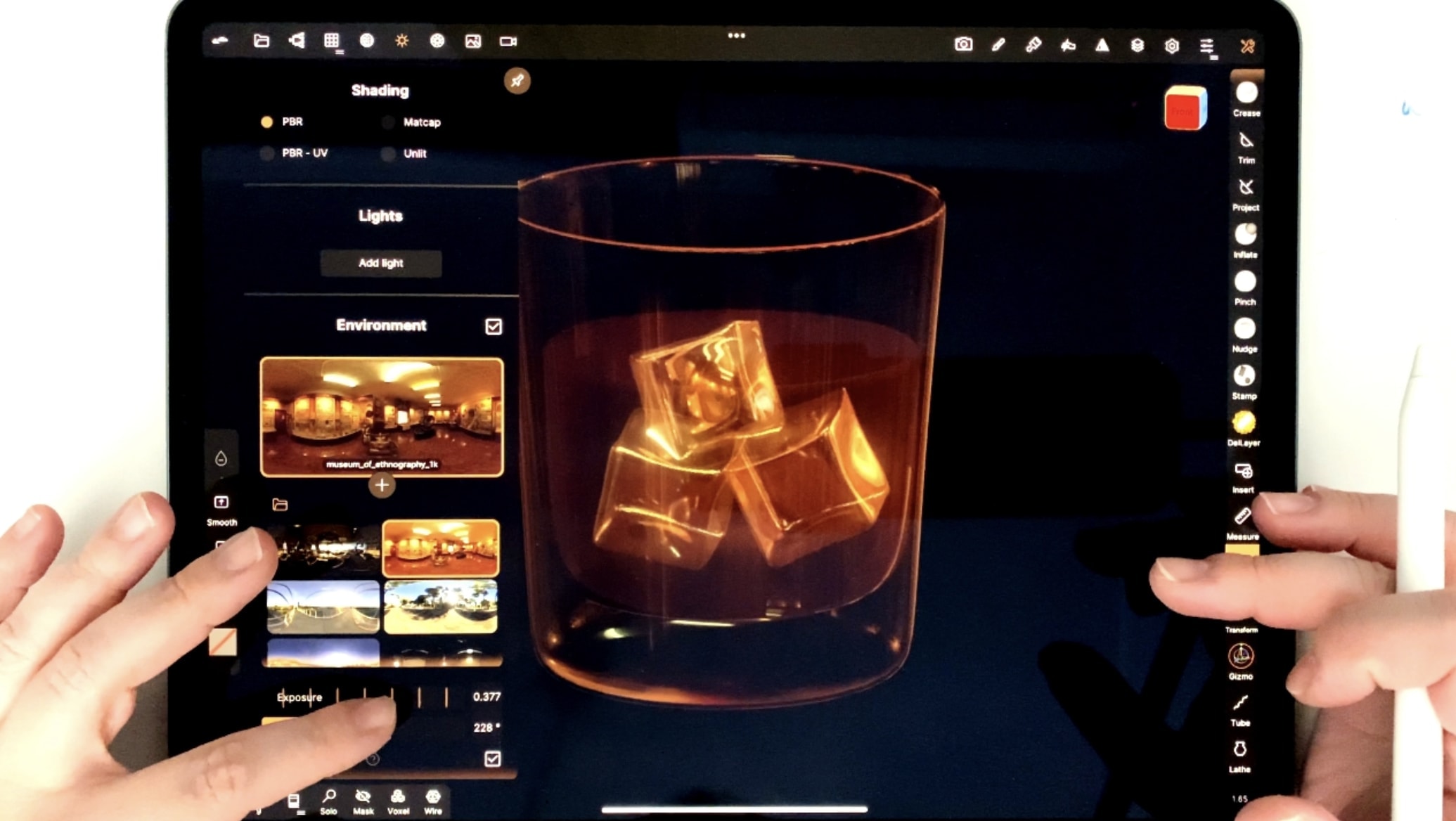Pick the Stamp tool
Viewport: 1456px width, 821px height.
pyautogui.click(x=1244, y=377)
